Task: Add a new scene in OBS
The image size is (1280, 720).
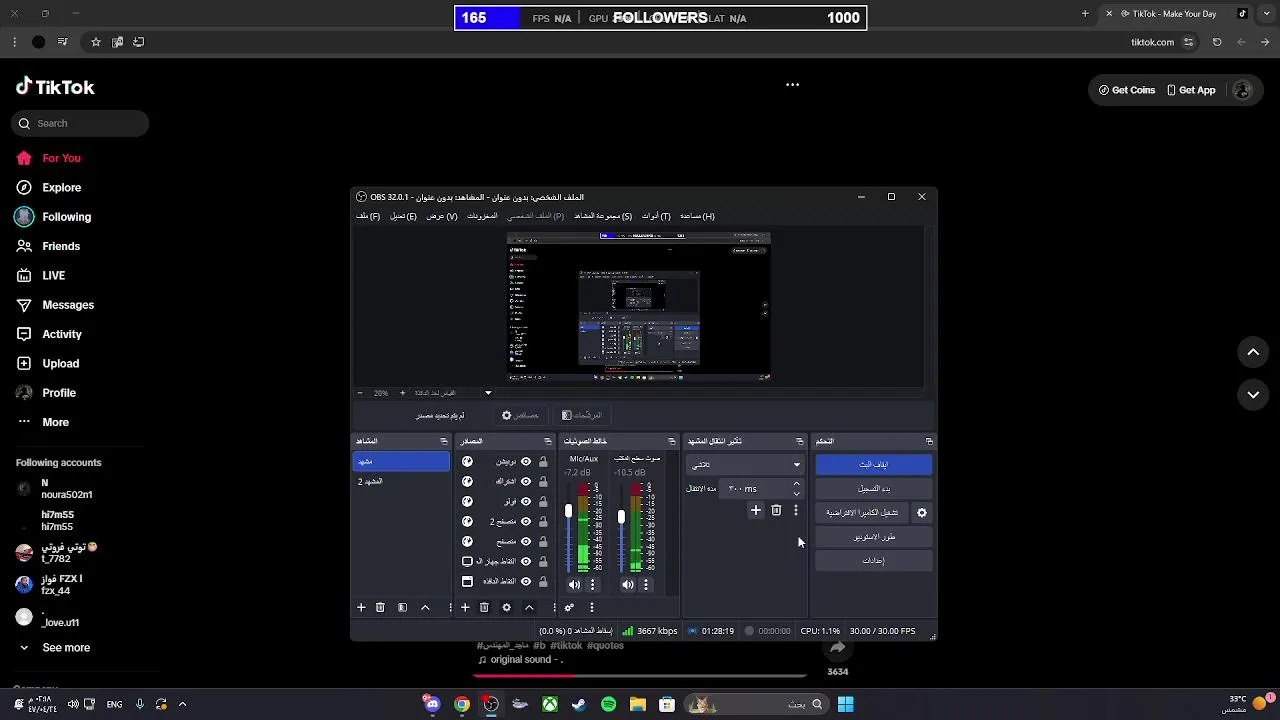Action: click(361, 607)
